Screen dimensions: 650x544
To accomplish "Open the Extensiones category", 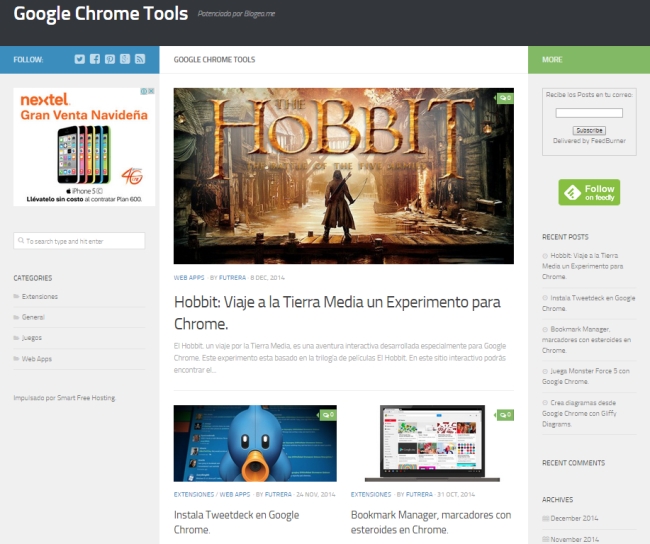I will click(x=40, y=297).
